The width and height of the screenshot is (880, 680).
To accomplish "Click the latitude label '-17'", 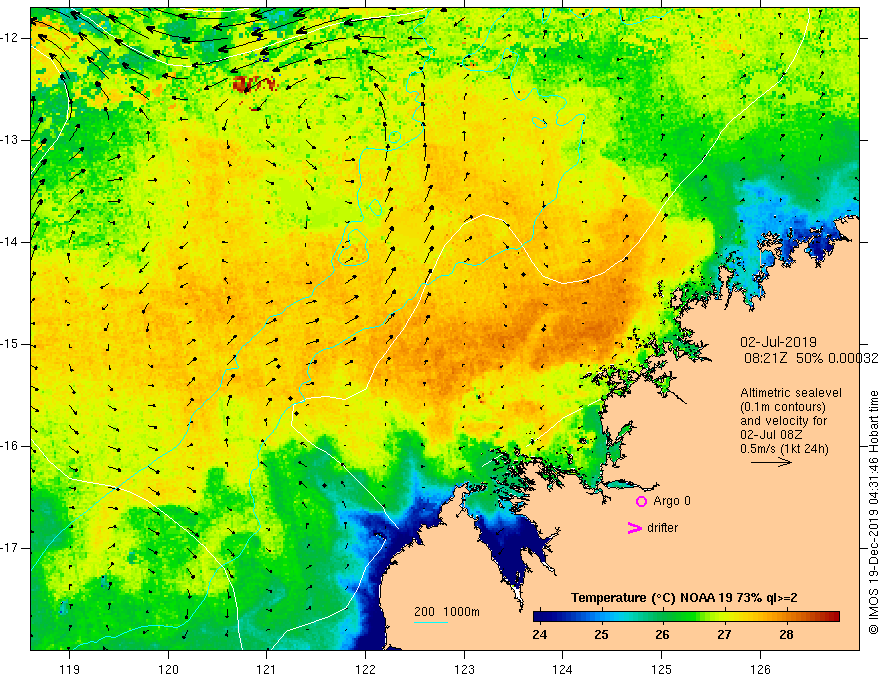I will [x=10, y=548].
